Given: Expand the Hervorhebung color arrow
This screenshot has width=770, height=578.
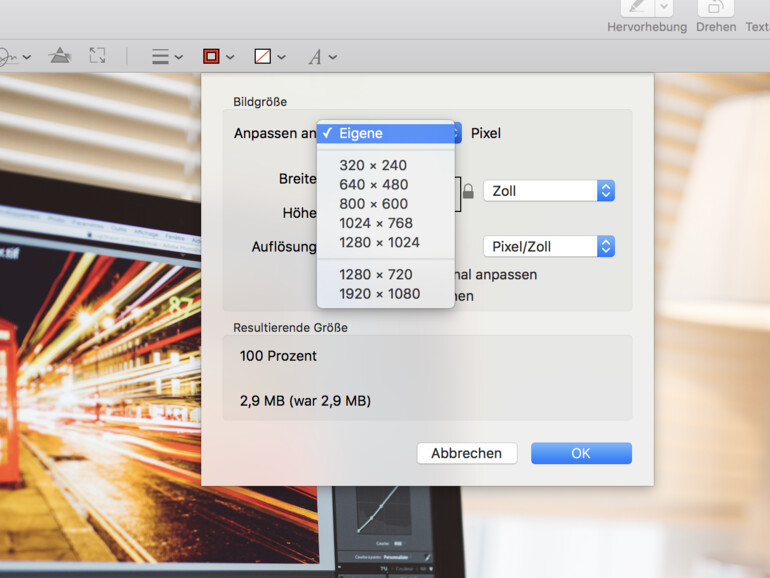Looking at the screenshot, I should [x=664, y=8].
